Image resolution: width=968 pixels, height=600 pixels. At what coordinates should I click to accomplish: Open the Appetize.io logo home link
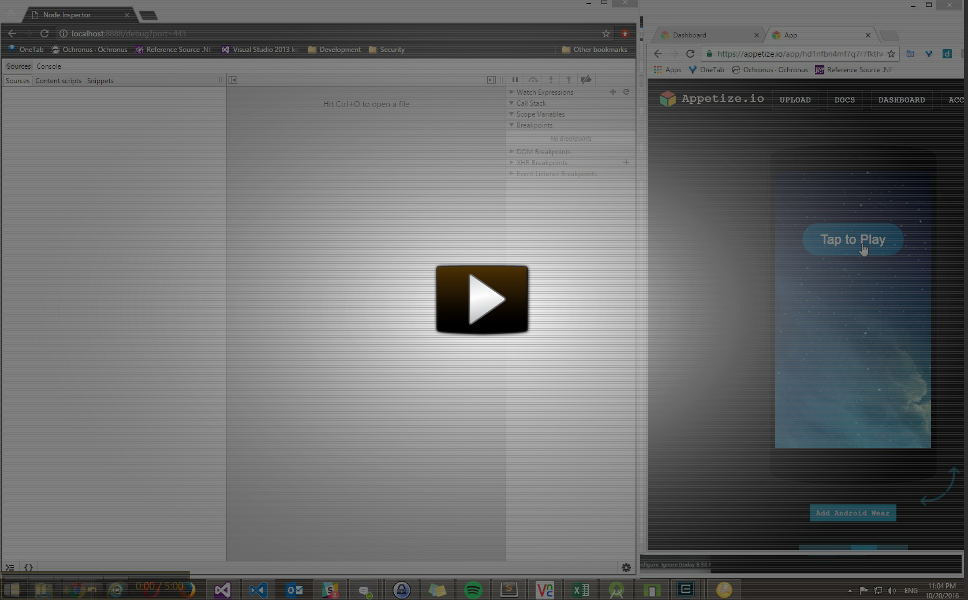[x=712, y=99]
